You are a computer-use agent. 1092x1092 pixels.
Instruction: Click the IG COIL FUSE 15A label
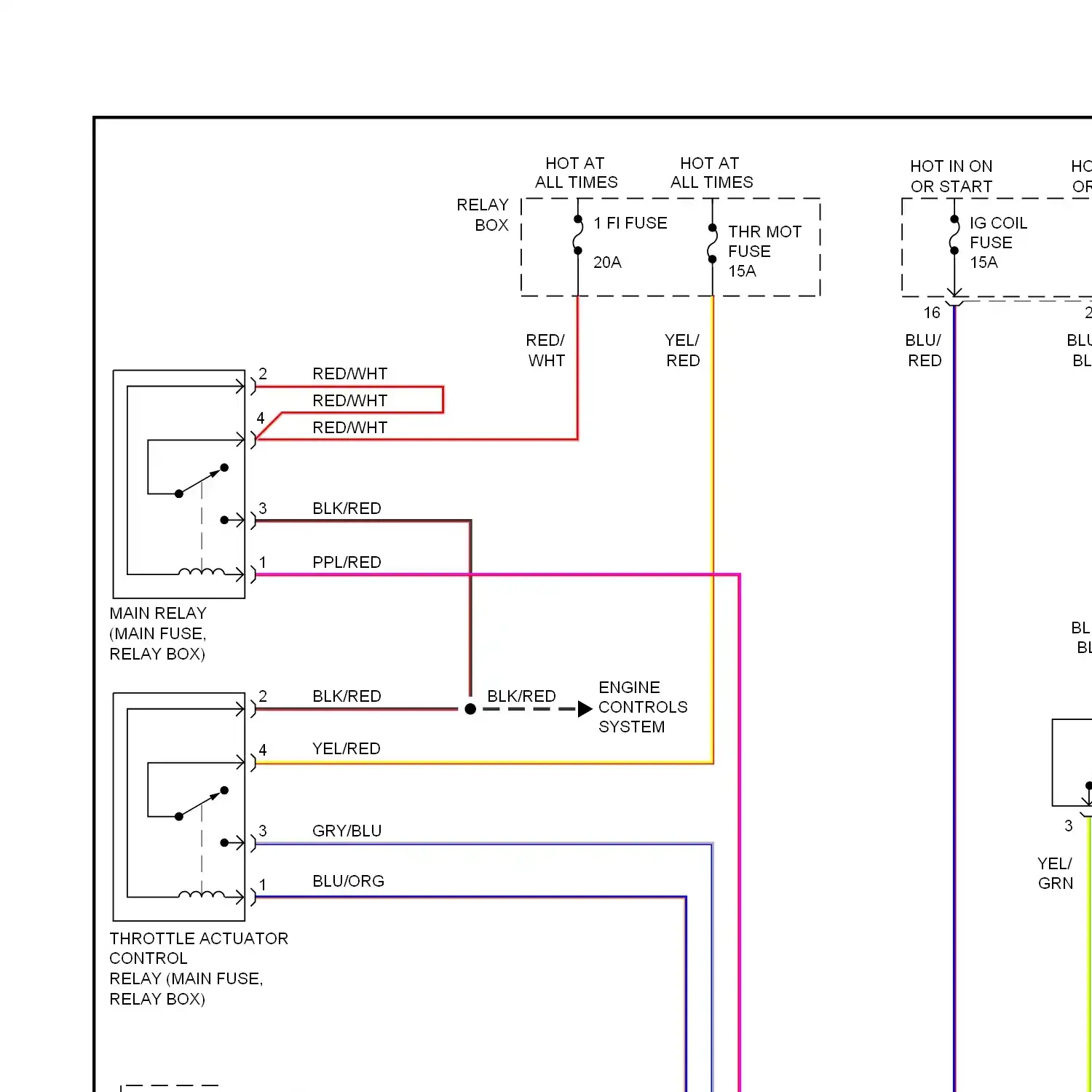(998, 242)
